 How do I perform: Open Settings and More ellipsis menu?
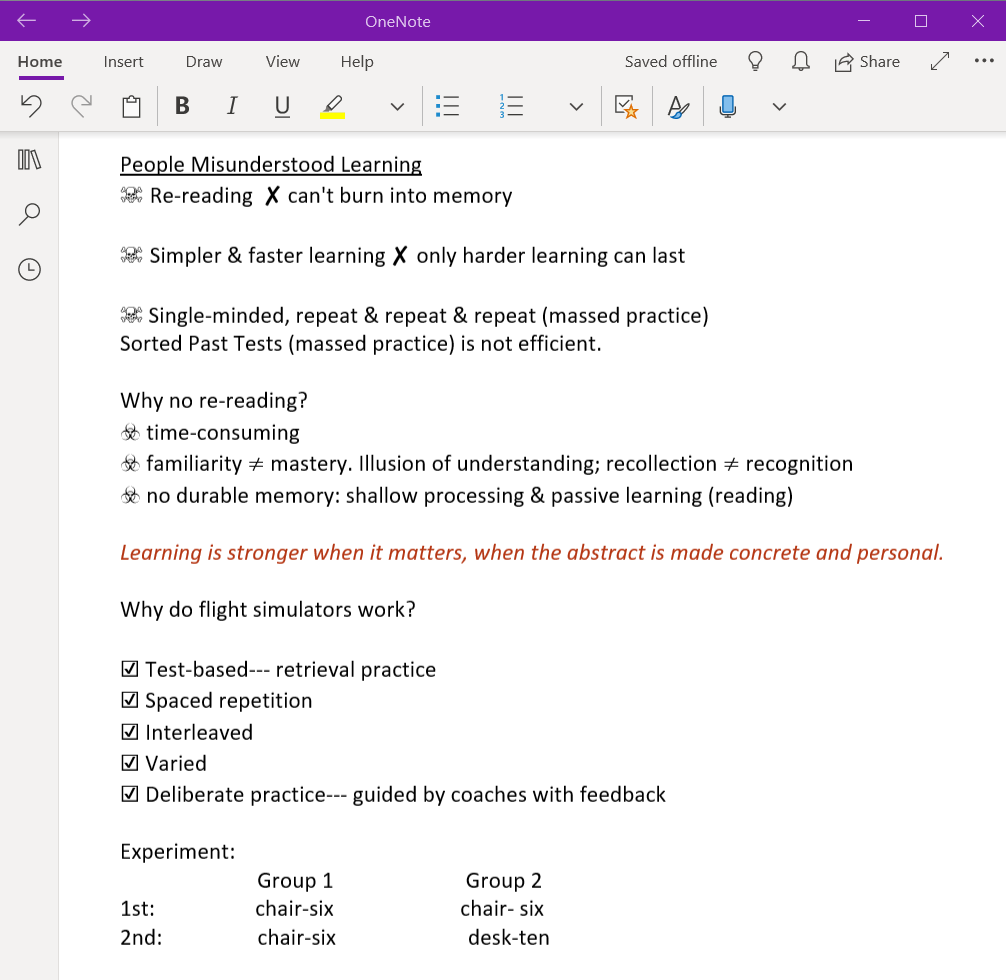click(984, 61)
